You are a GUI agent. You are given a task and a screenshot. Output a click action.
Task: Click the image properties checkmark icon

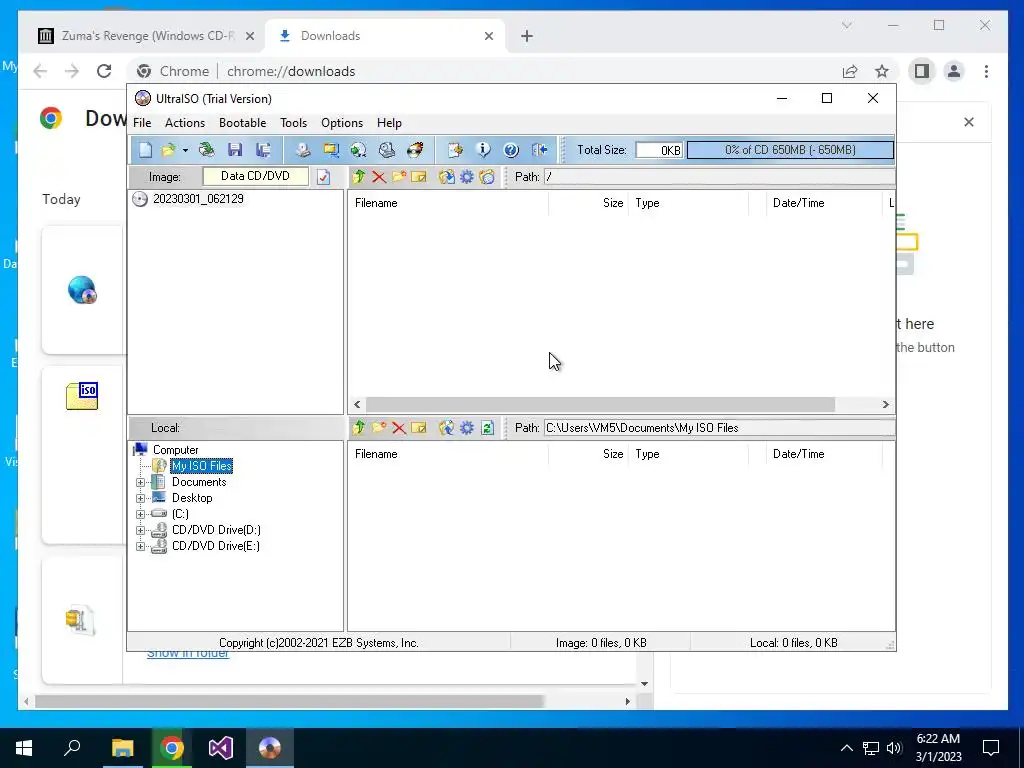coord(323,177)
